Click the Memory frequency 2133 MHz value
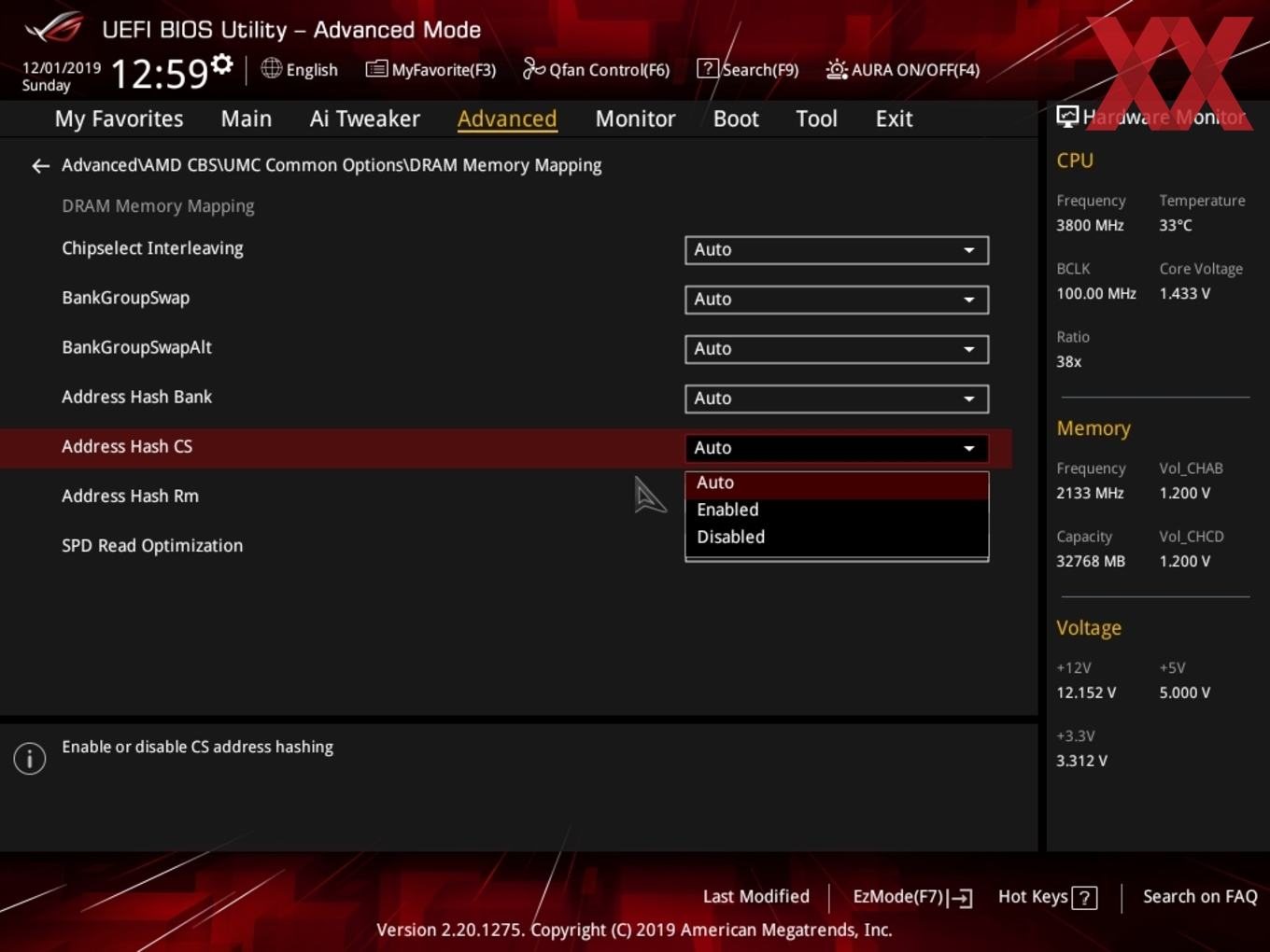The width and height of the screenshot is (1270, 952). pyautogui.click(x=1090, y=493)
